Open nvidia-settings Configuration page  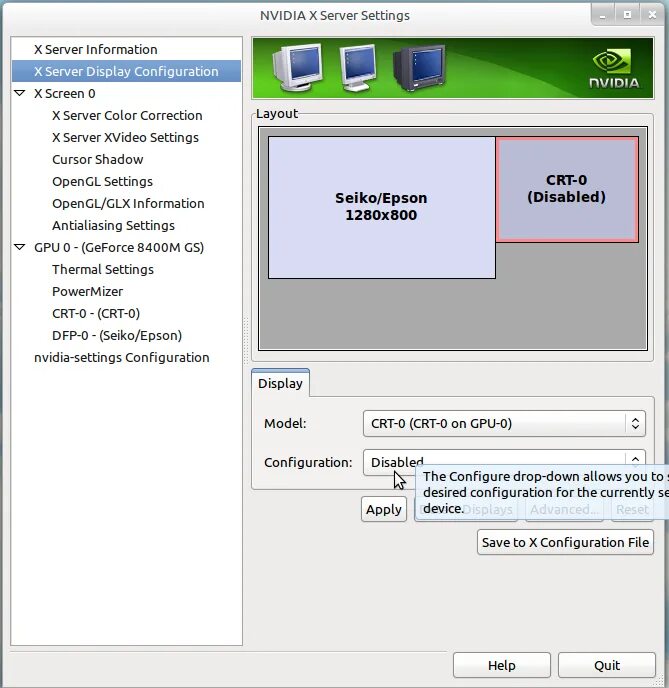pos(122,358)
